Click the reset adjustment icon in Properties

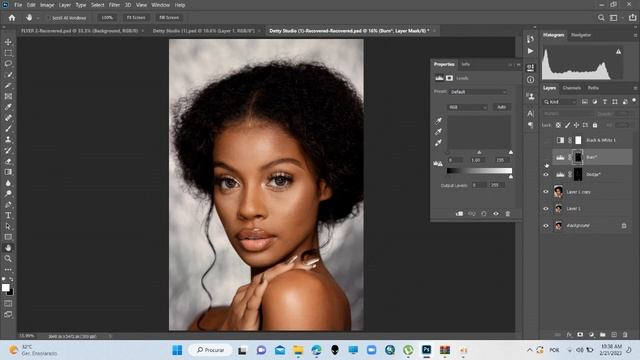[x=484, y=213]
